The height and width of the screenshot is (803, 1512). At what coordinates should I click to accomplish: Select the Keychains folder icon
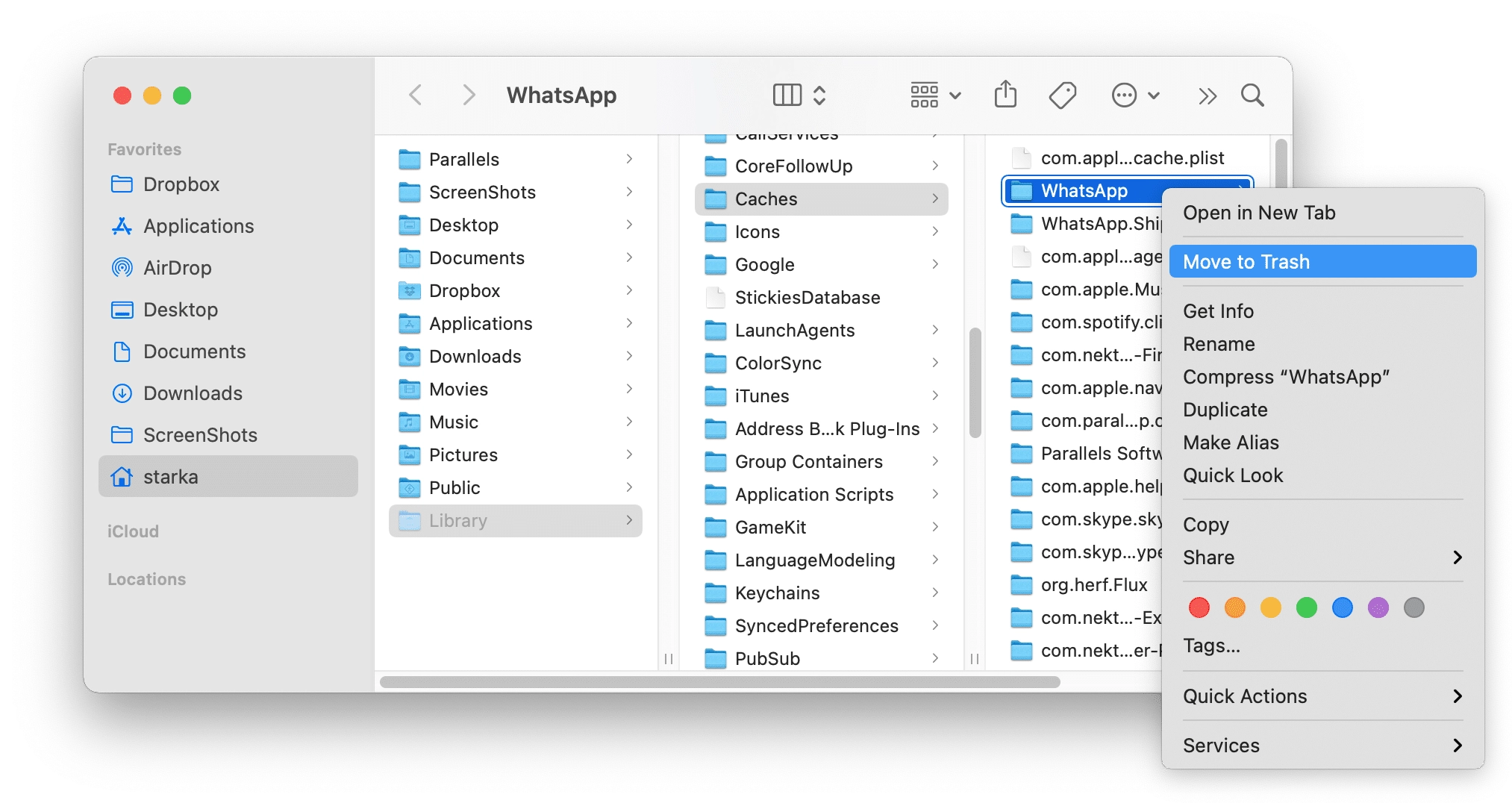click(x=715, y=593)
